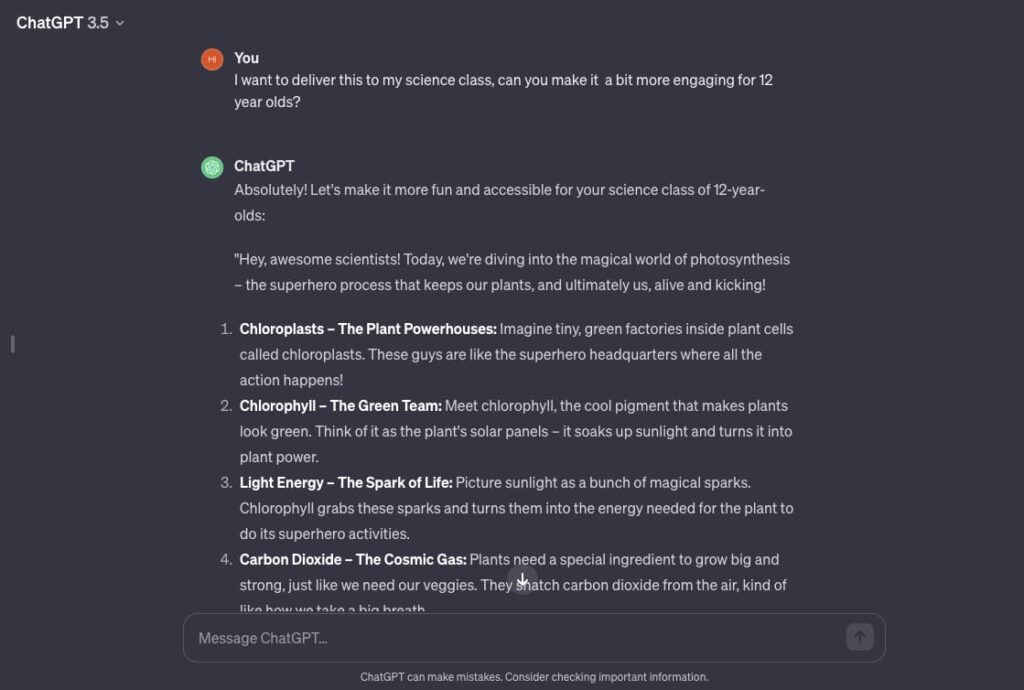Click the orange HI user avatar

tap(211, 59)
